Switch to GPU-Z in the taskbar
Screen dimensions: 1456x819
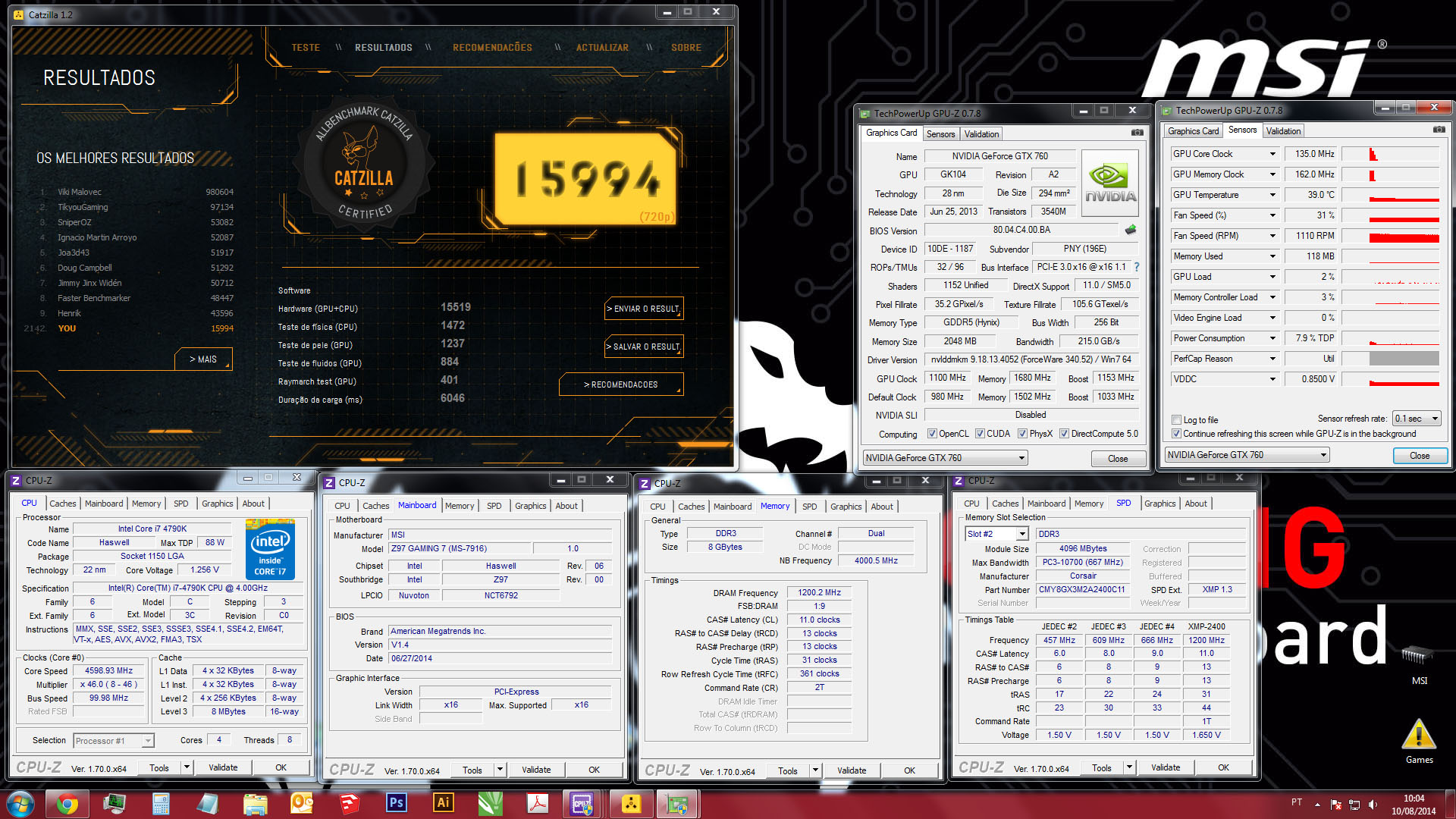click(x=677, y=803)
